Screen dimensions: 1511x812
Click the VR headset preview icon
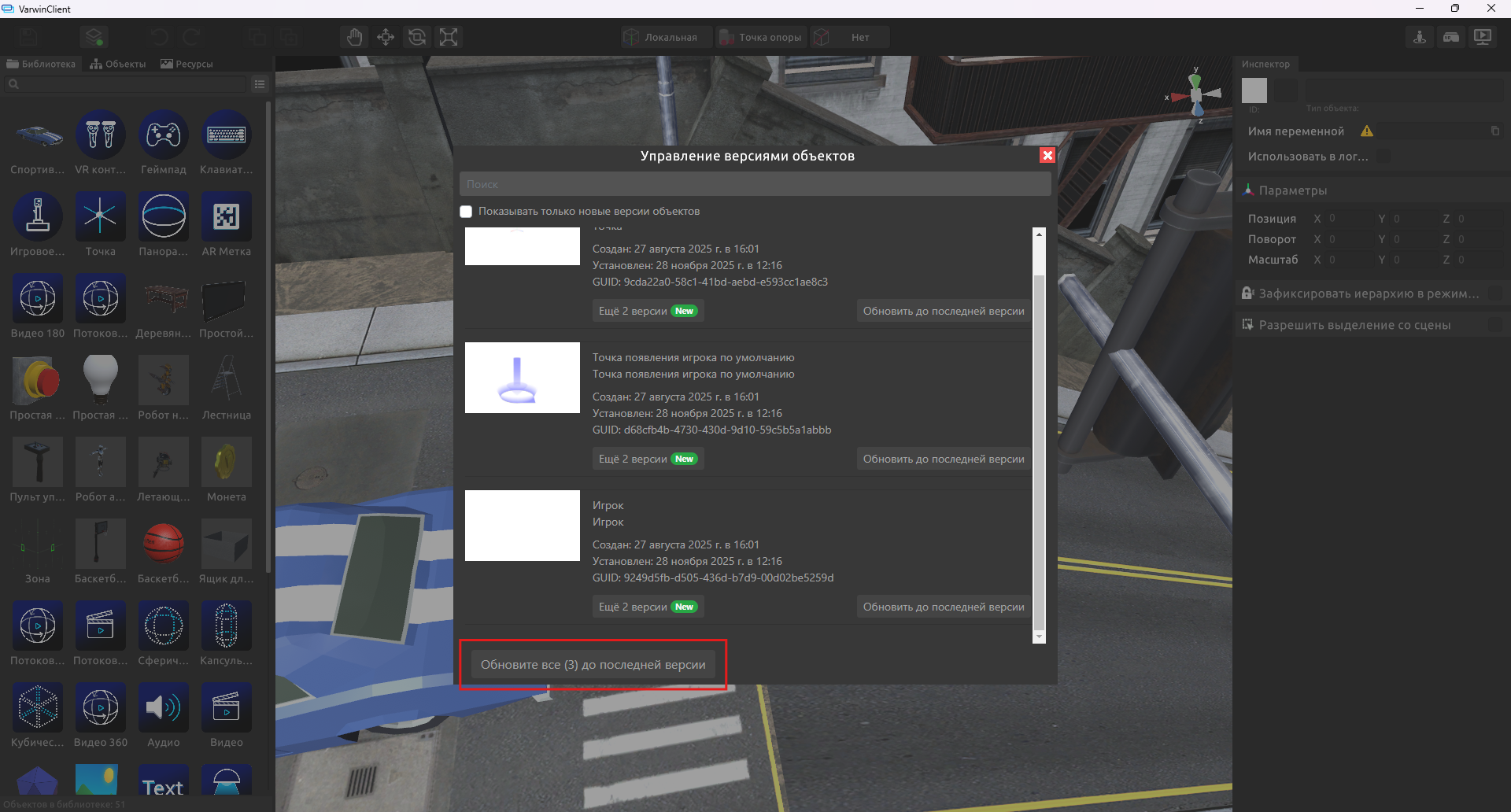click(1451, 37)
